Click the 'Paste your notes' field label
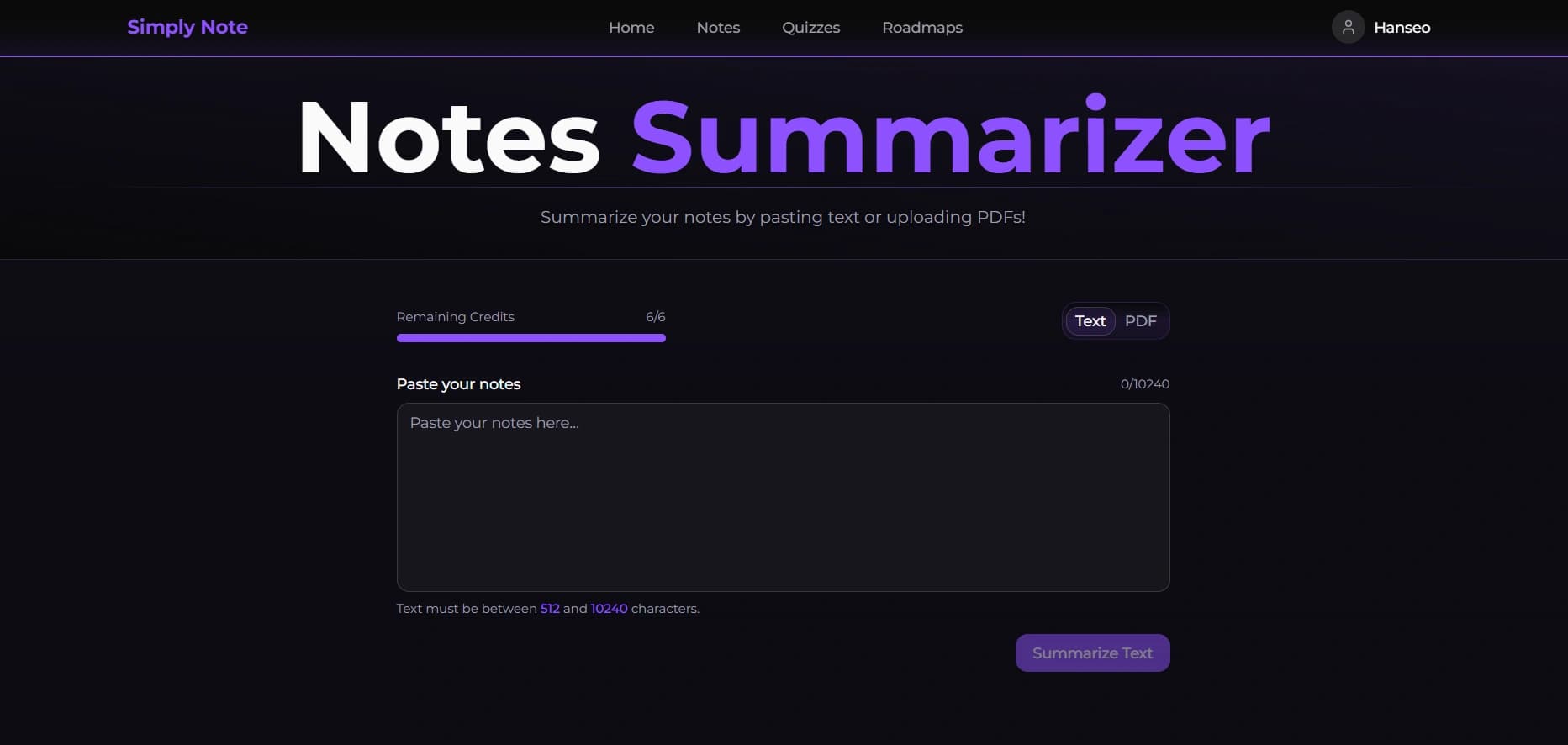The image size is (1568, 745). (458, 384)
